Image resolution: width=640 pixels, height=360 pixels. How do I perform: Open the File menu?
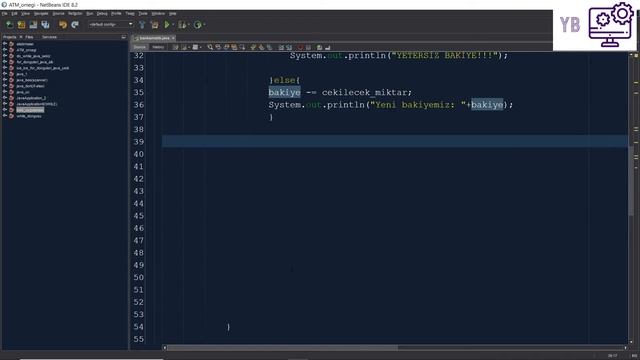4,13
